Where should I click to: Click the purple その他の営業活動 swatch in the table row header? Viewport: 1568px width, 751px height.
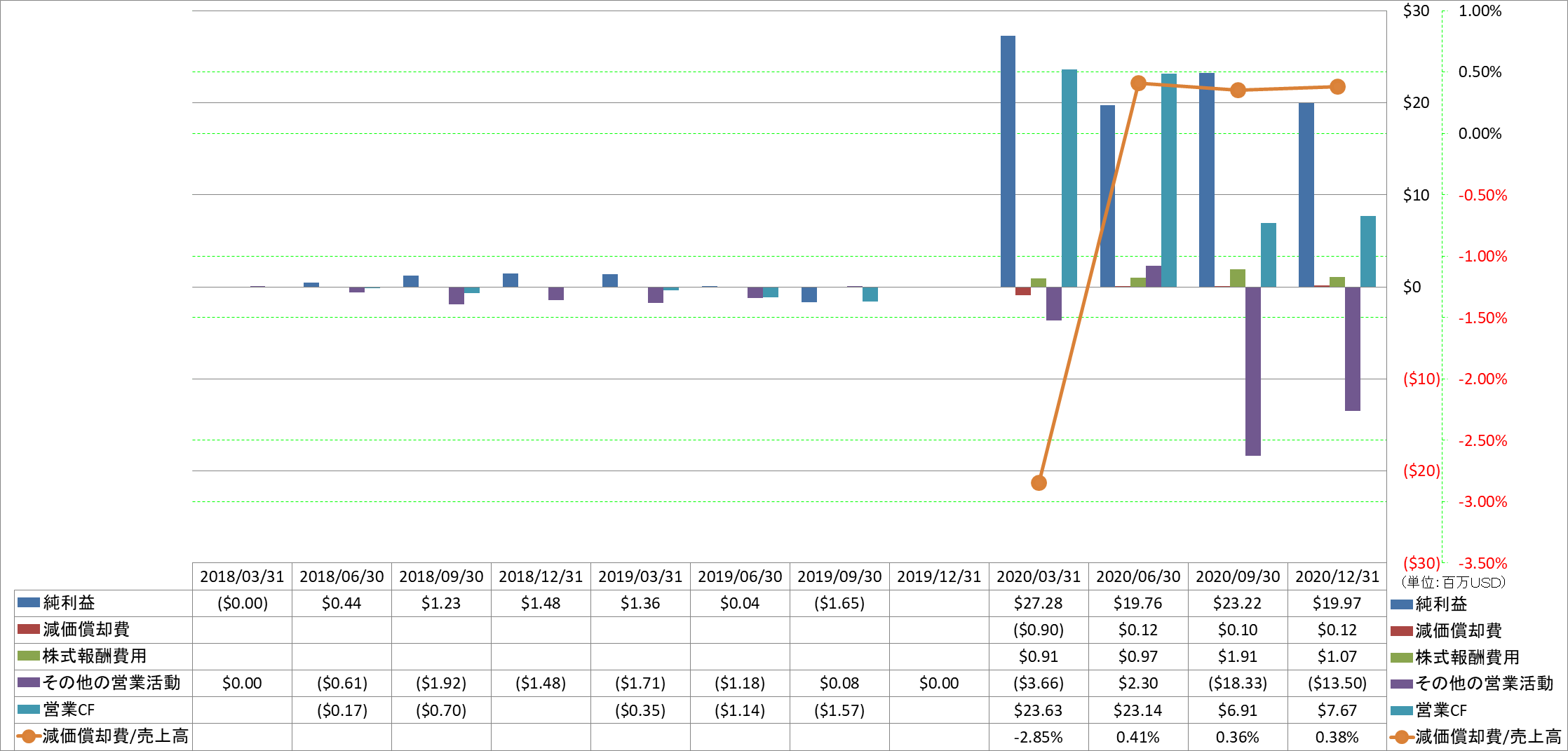tap(29, 682)
